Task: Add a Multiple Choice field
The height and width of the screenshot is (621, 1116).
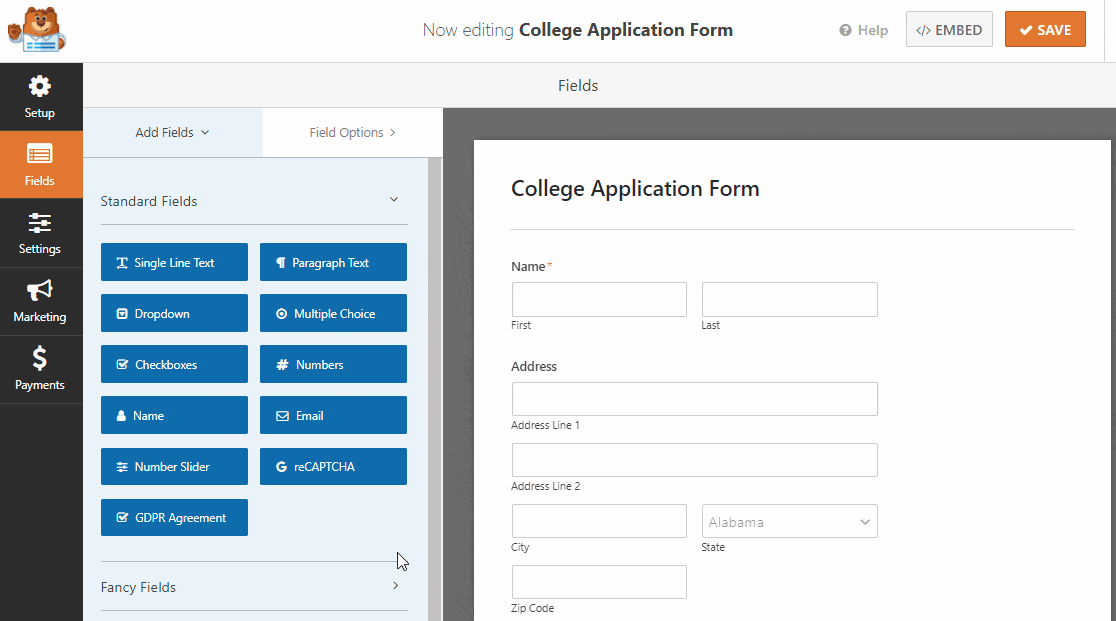Action: pyautogui.click(x=333, y=313)
